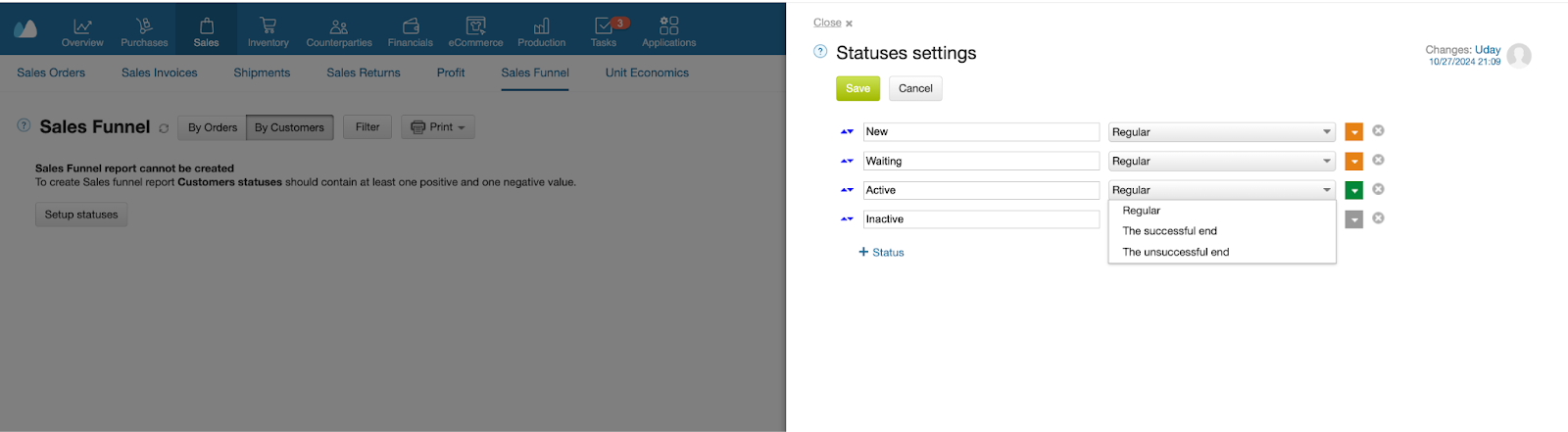This screenshot has height=432, width=1568.
Task: Expand the type dropdown for the New status
Action: coord(1222,132)
